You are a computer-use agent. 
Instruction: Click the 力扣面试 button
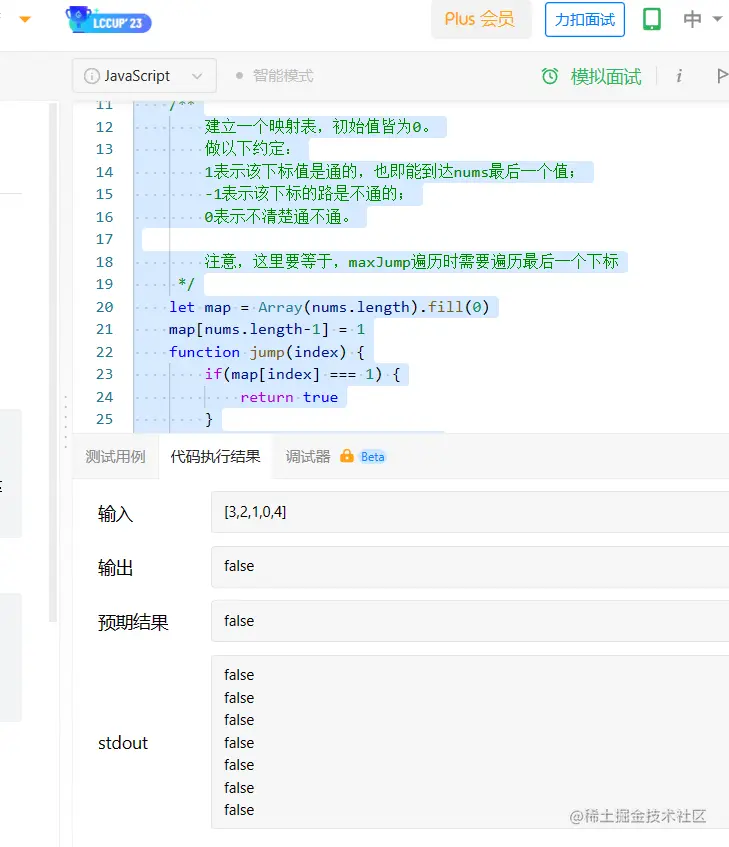click(585, 19)
